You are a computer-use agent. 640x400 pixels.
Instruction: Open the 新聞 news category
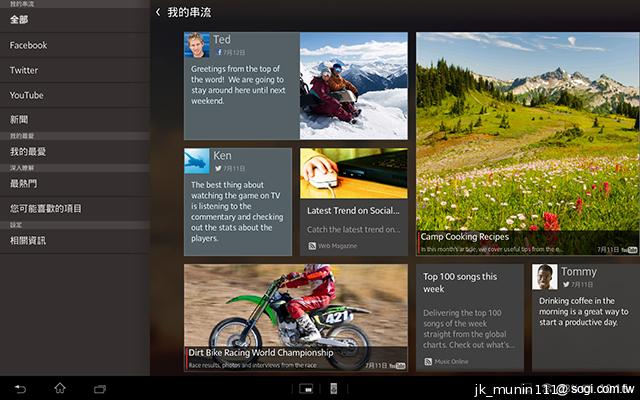19,120
